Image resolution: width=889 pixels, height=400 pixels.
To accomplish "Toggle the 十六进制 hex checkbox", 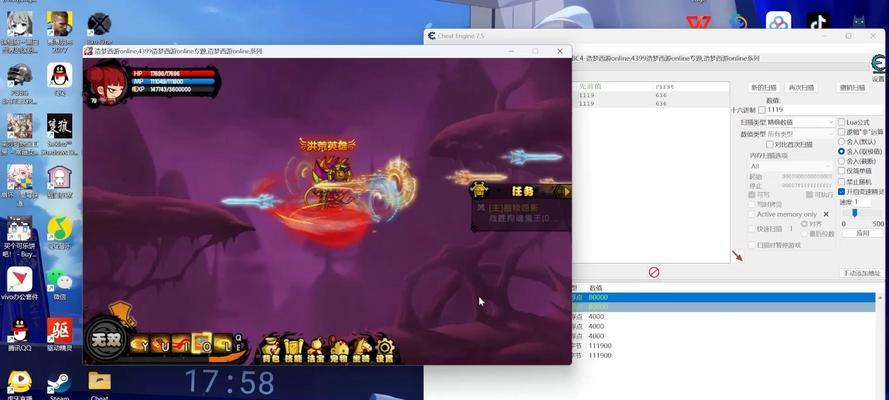I will tap(762, 110).
